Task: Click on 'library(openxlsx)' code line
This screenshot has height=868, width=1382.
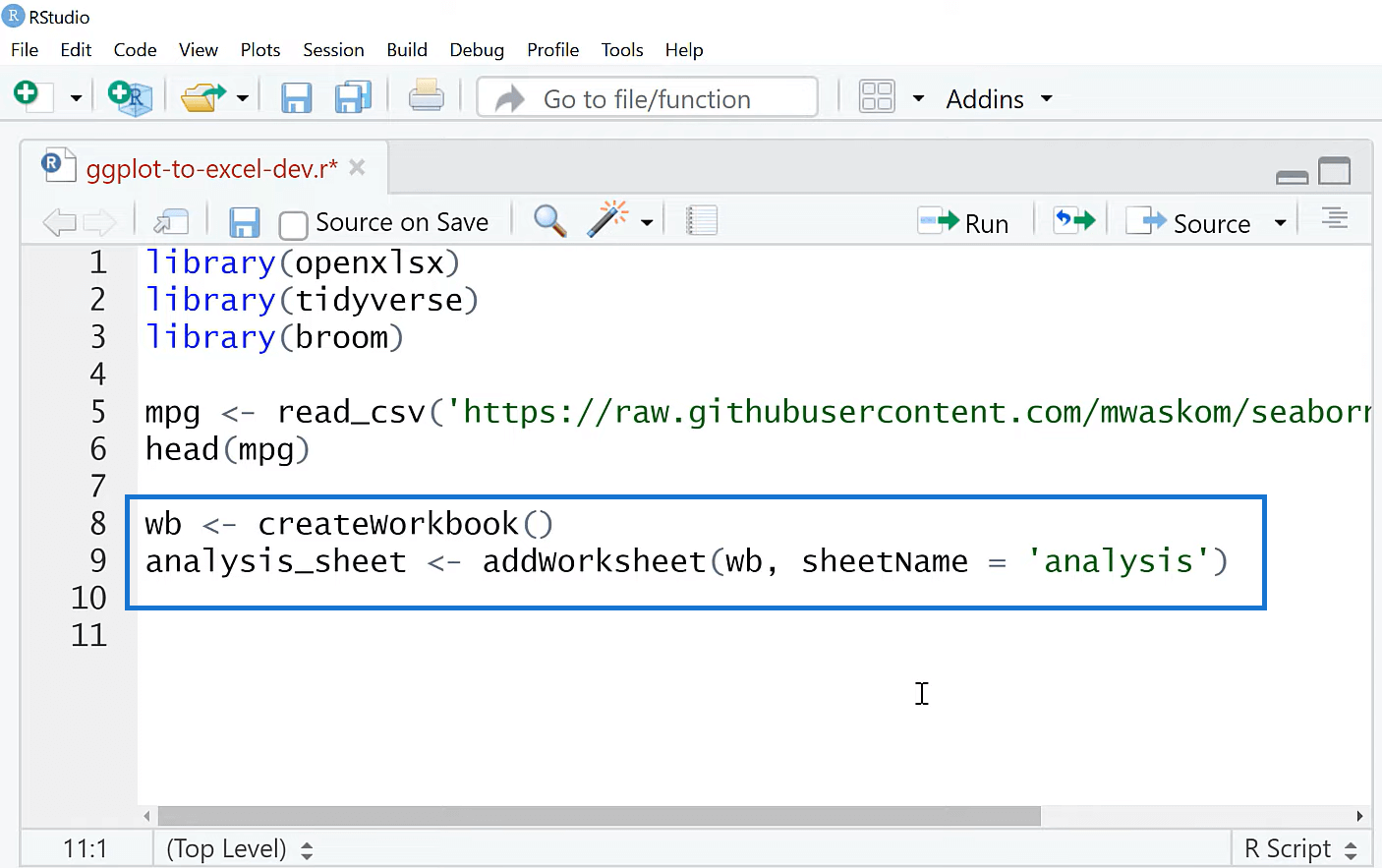Action: tap(302, 262)
